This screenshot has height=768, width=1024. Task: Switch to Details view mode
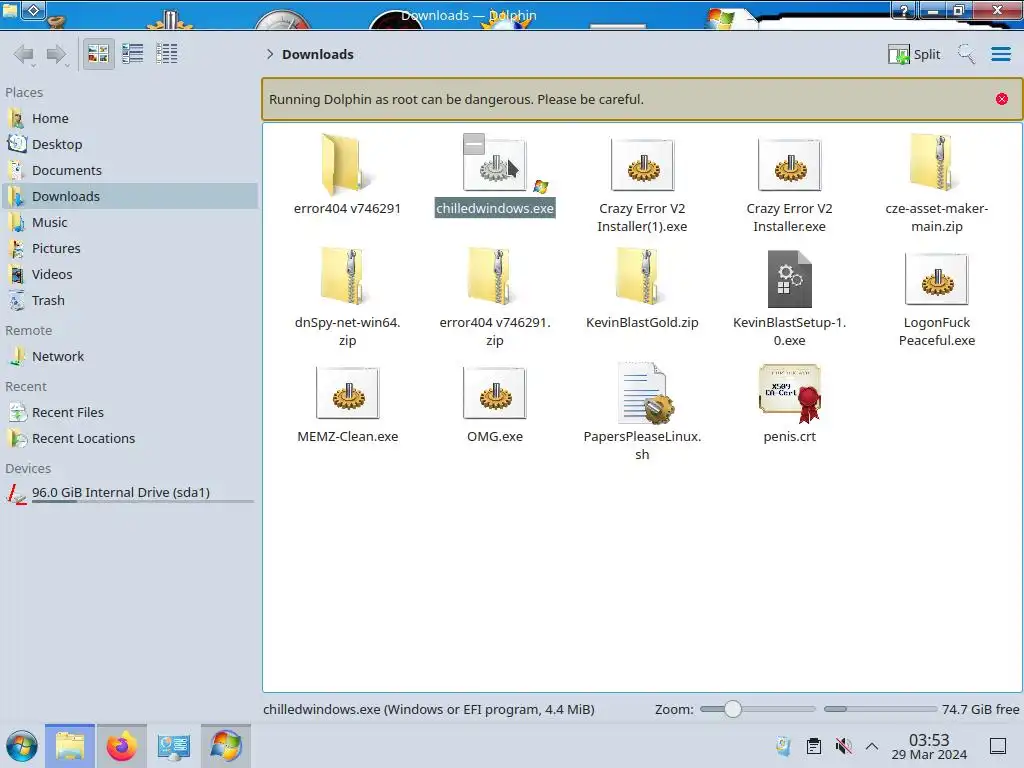coord(167,54)
